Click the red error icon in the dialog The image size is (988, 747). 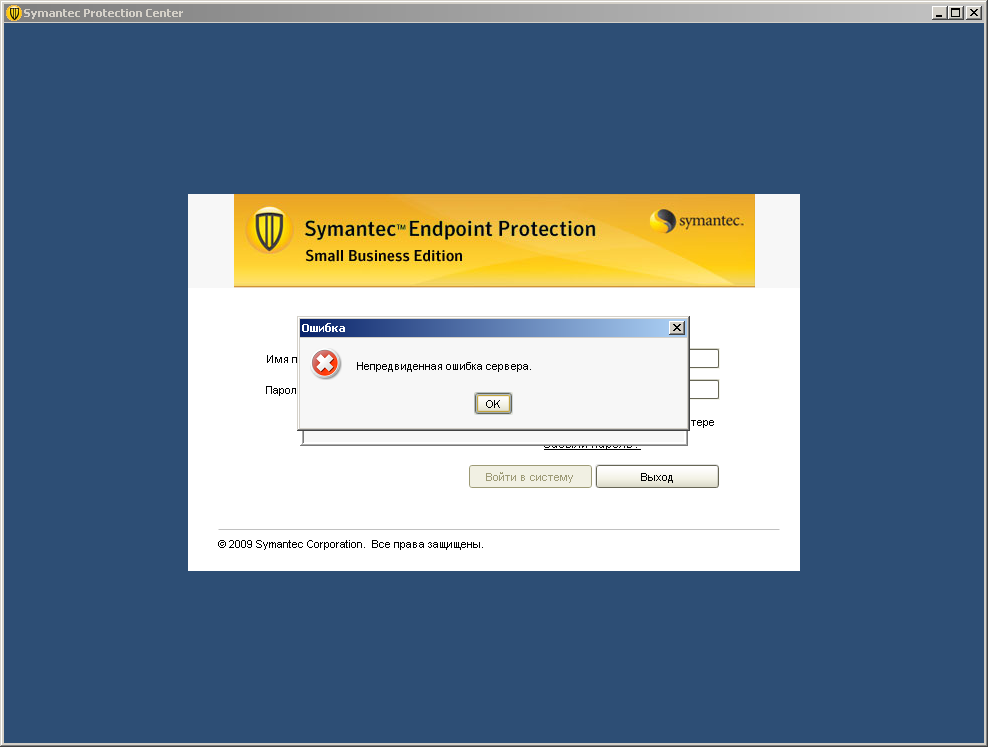click(x=325, y=363)
